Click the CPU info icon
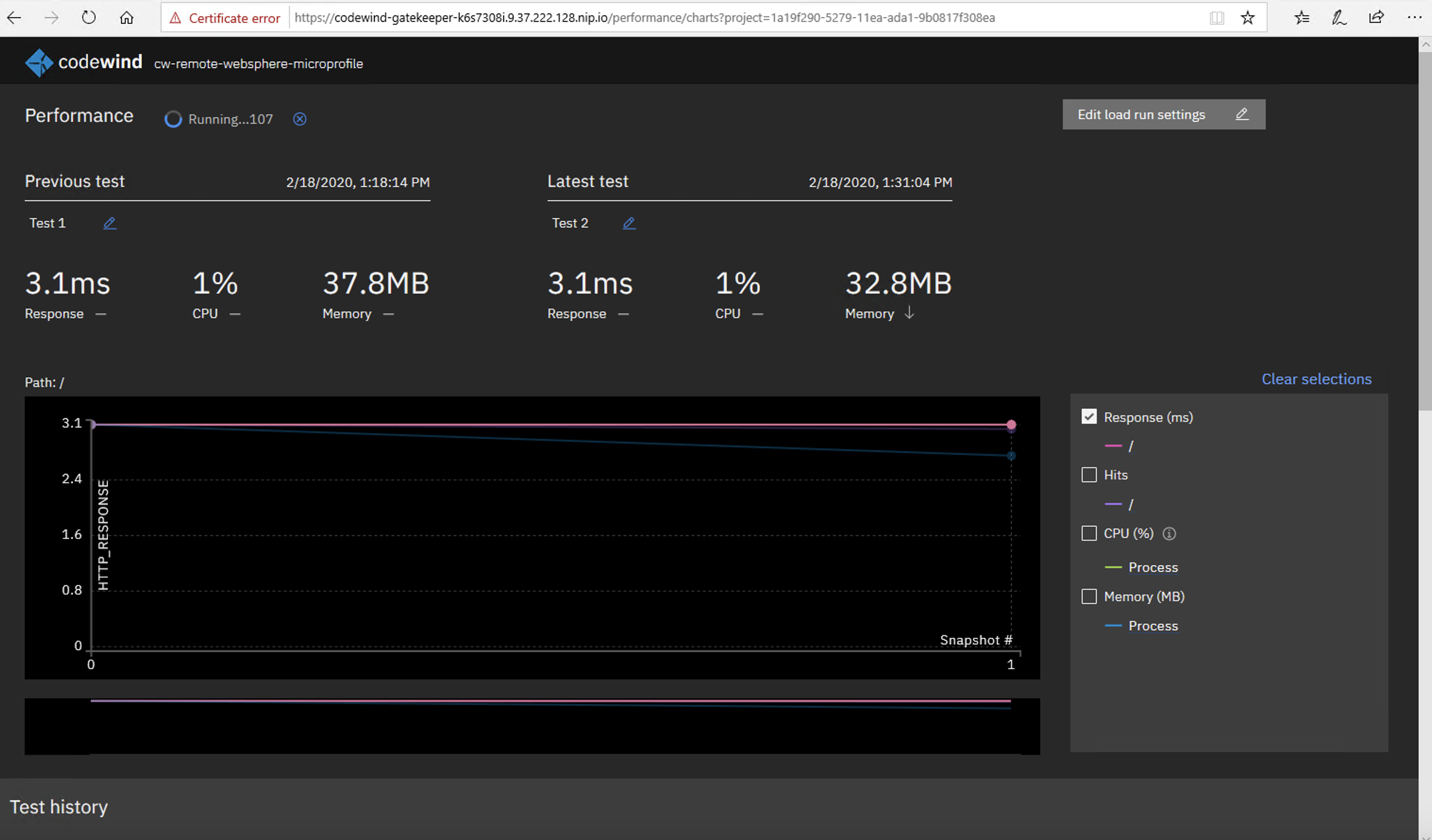The height and width of the screenshot is (840, 1432). click(1169, 534)
